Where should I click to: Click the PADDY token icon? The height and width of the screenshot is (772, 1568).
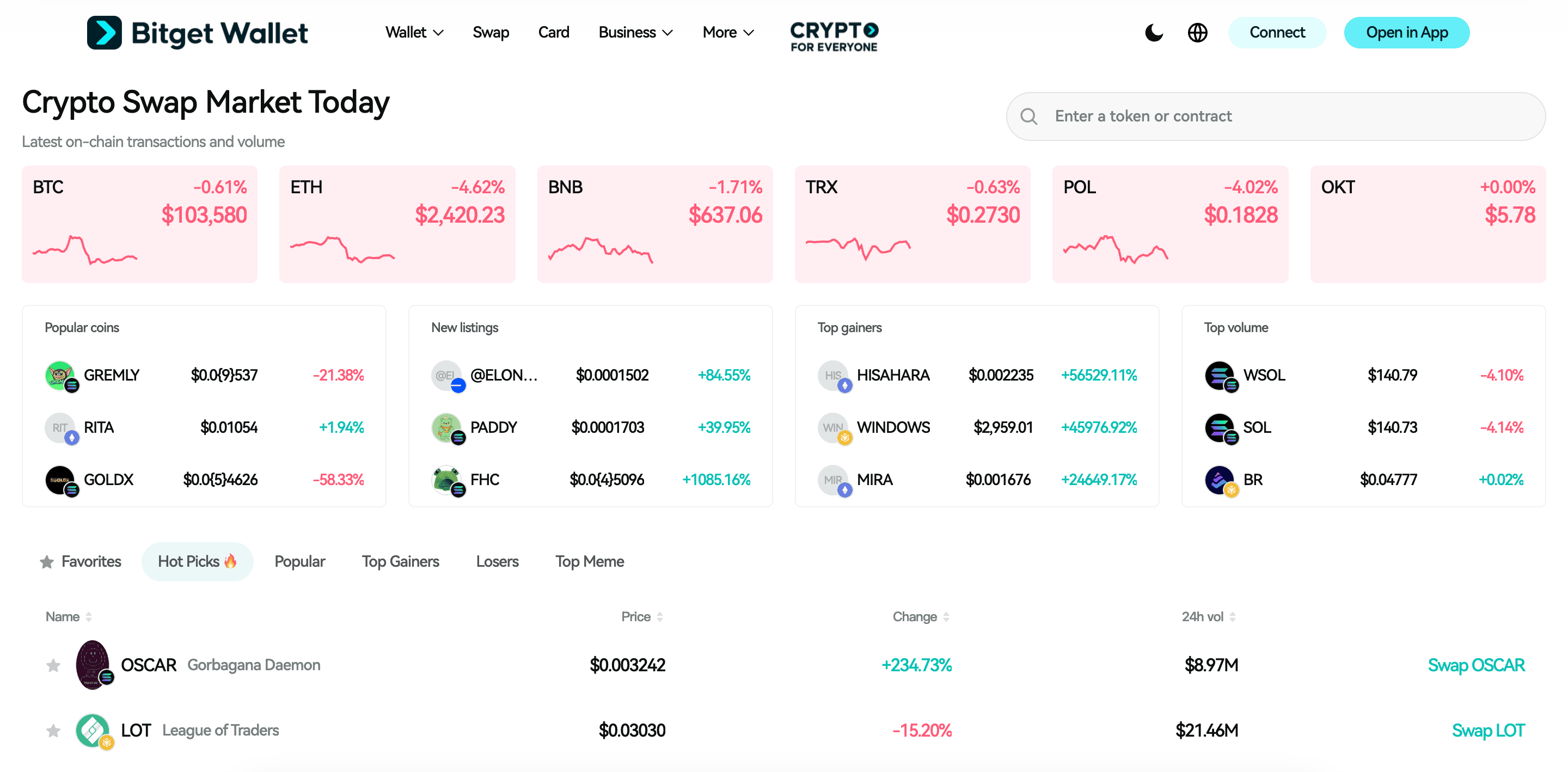point(446,427)
